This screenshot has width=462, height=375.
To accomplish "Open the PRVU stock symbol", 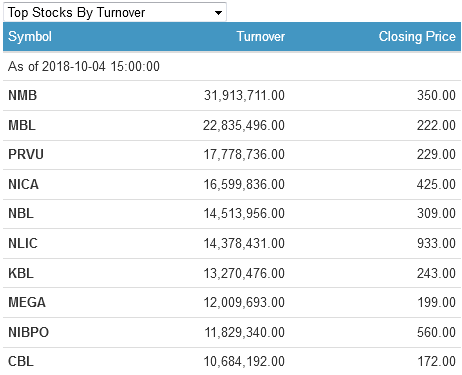I will (x=26, y=154).
